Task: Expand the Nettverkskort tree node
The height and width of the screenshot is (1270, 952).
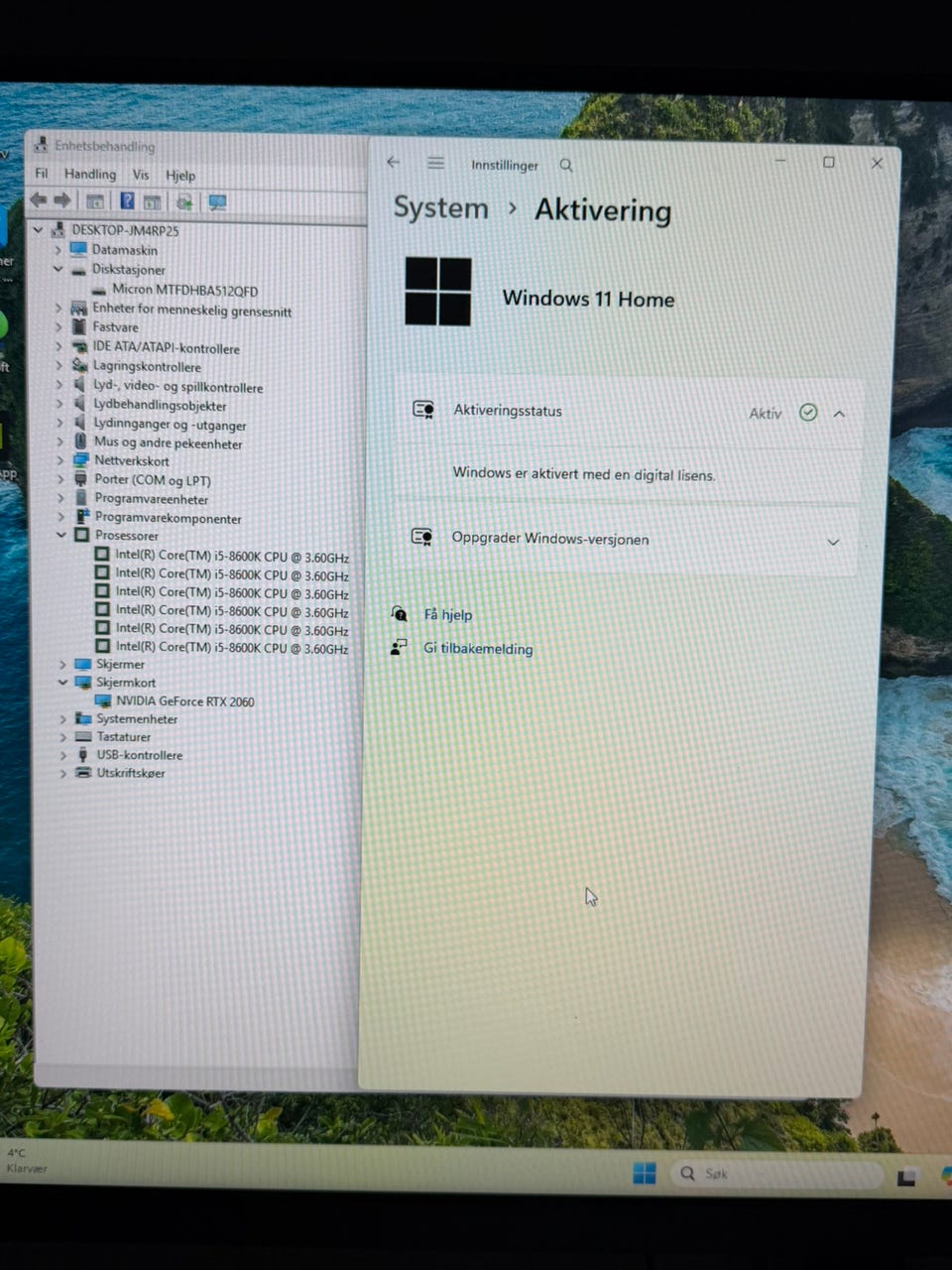Action: [x=59, y=460]
